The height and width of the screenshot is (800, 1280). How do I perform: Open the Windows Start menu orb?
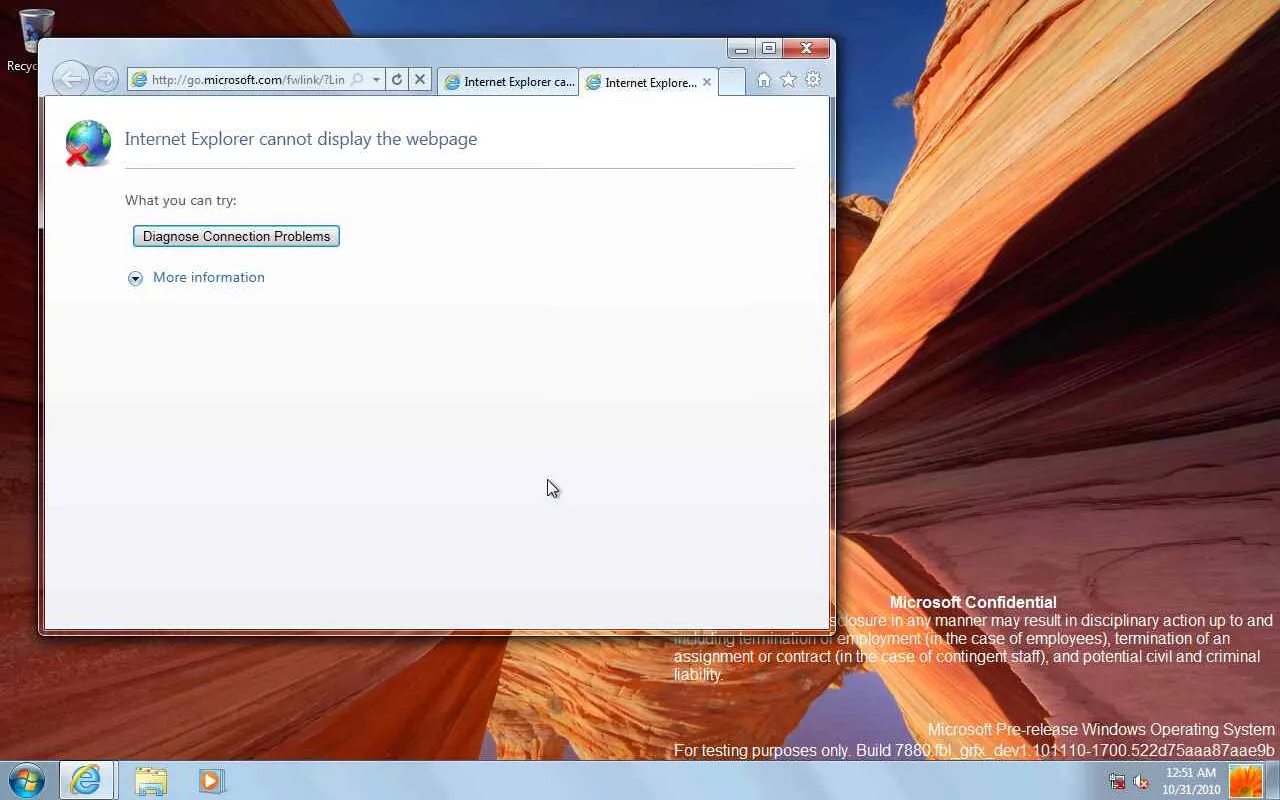[x=26, y=780]
